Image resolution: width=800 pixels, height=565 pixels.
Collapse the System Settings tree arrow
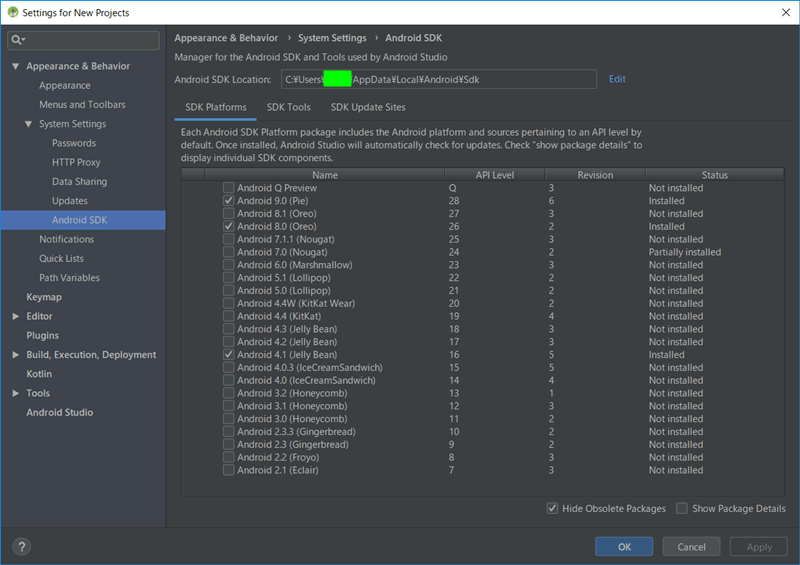[28, 124]
